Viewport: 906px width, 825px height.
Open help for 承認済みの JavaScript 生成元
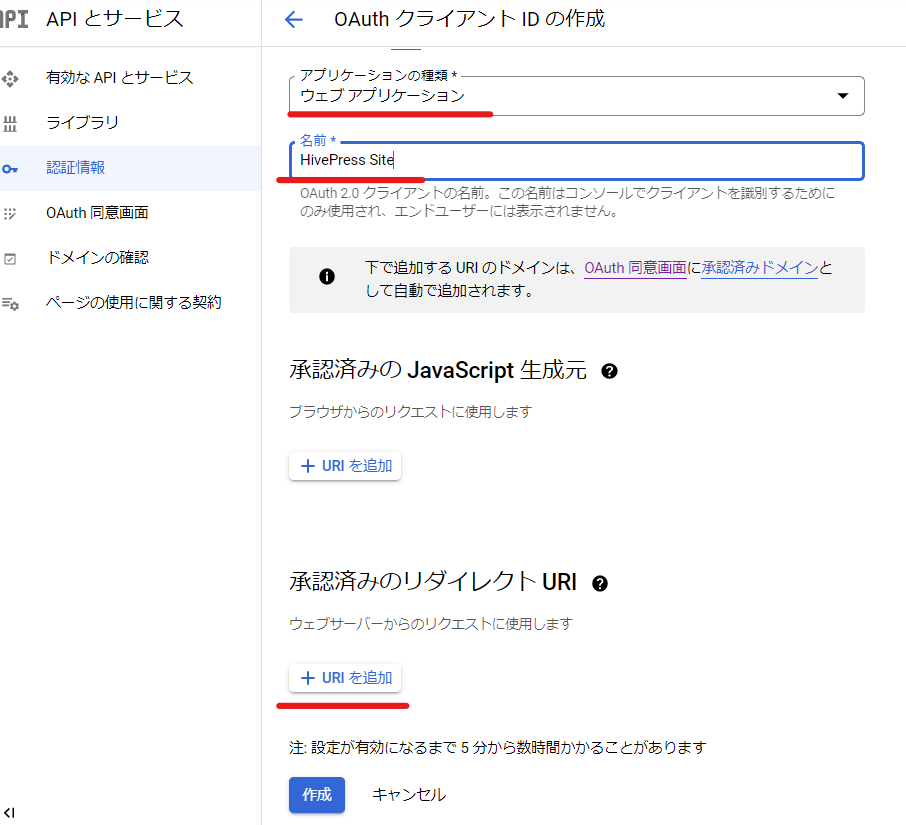coord(609,371)
